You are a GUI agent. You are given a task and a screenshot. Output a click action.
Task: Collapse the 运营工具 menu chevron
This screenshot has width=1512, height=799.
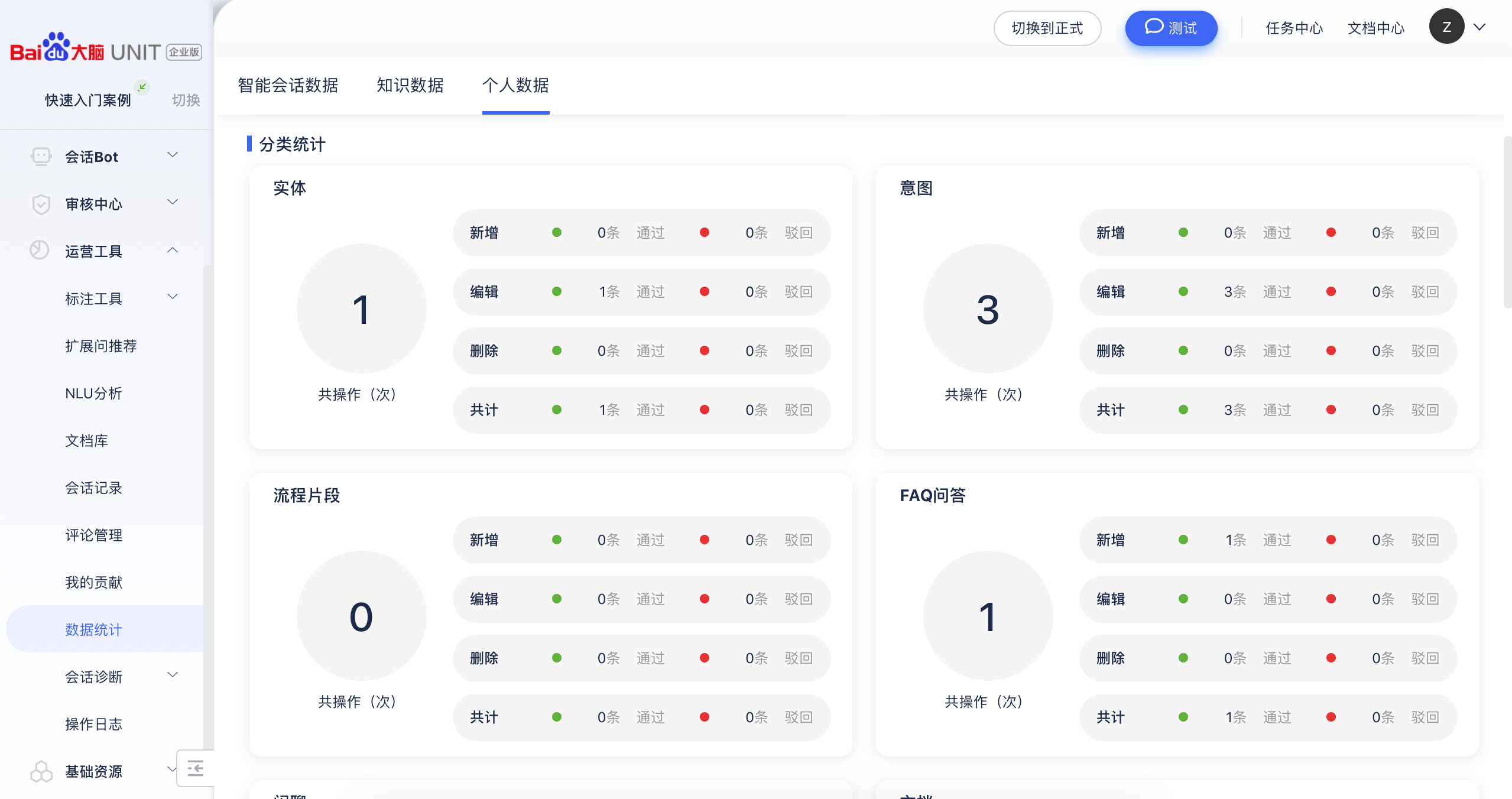pyautogui.click(x=173, y=250)
